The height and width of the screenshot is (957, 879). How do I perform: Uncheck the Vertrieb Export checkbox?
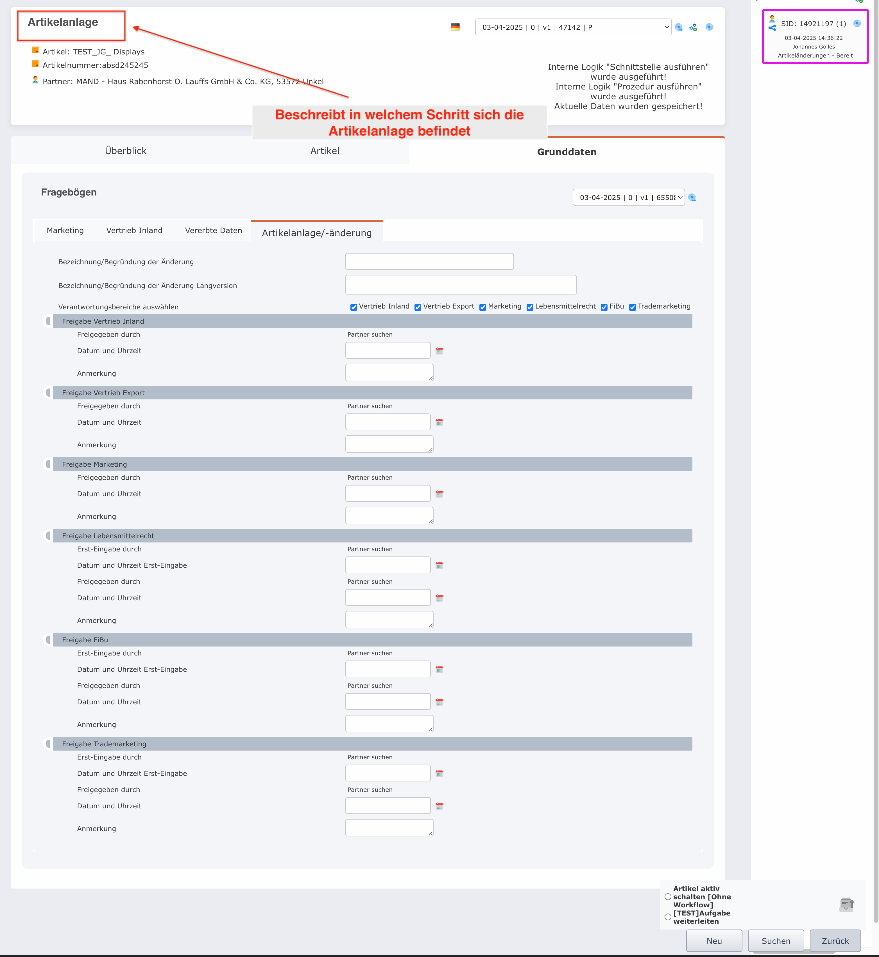(x=418, y=307)
